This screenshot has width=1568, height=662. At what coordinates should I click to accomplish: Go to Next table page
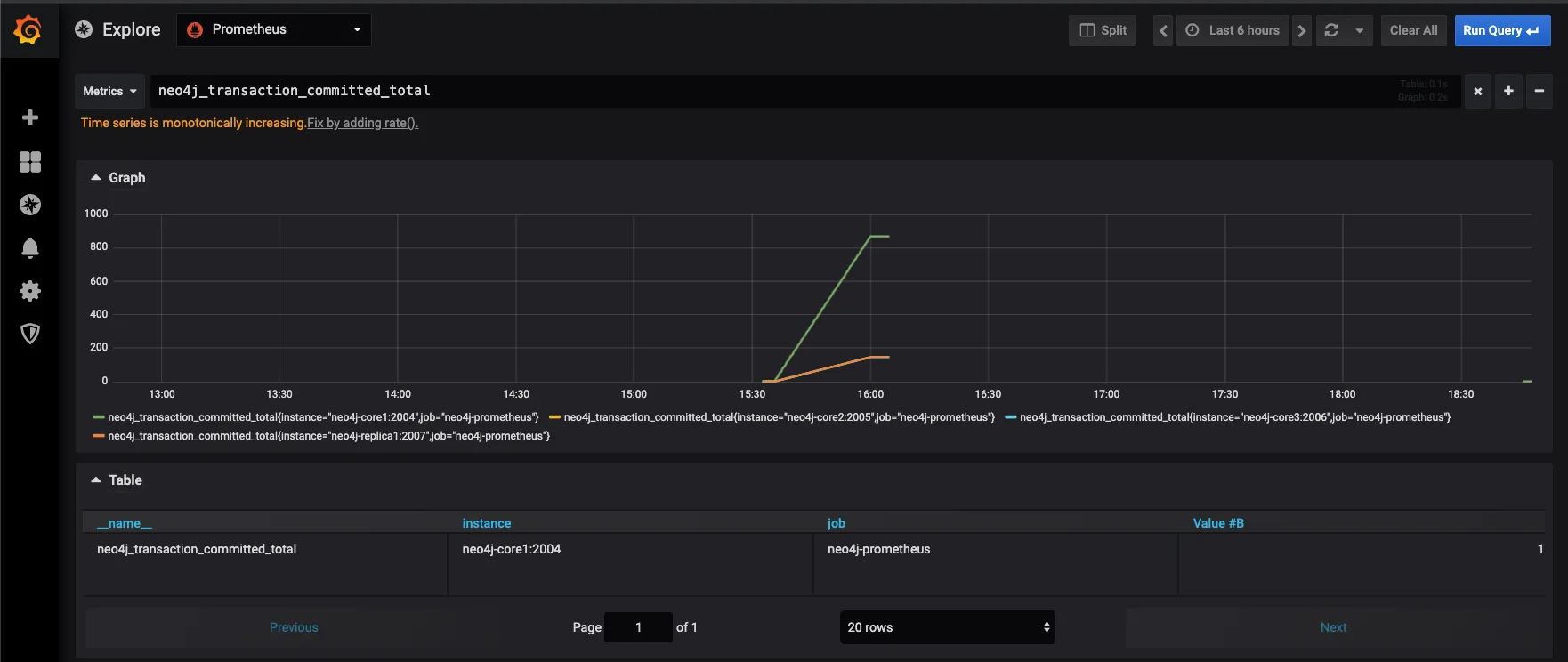pyautogui.click(x=1333, y=627)
